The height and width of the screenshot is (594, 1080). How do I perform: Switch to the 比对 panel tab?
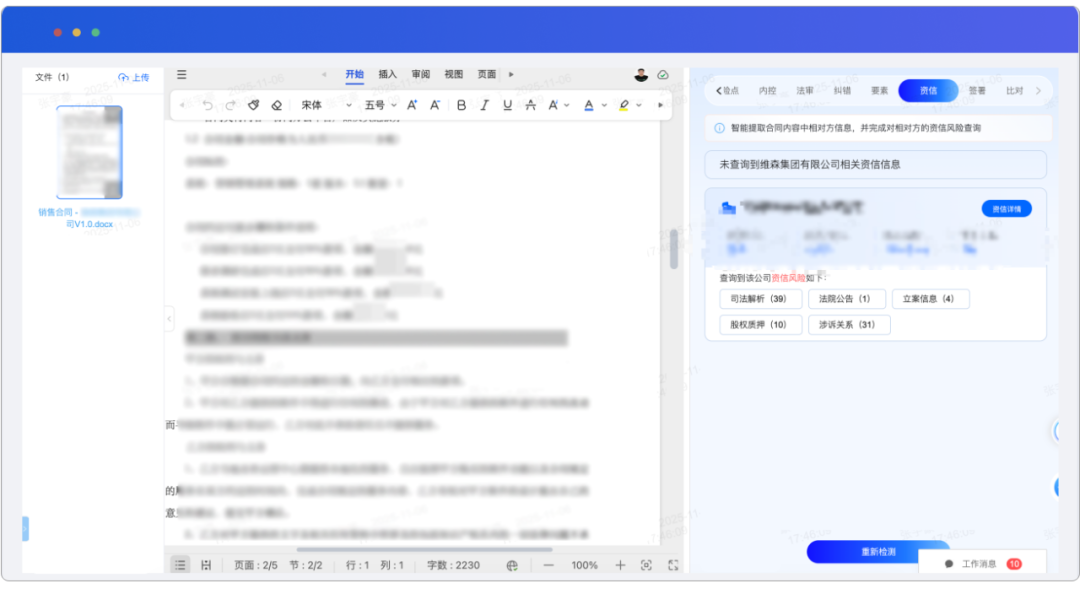[x=1014, y=90]
